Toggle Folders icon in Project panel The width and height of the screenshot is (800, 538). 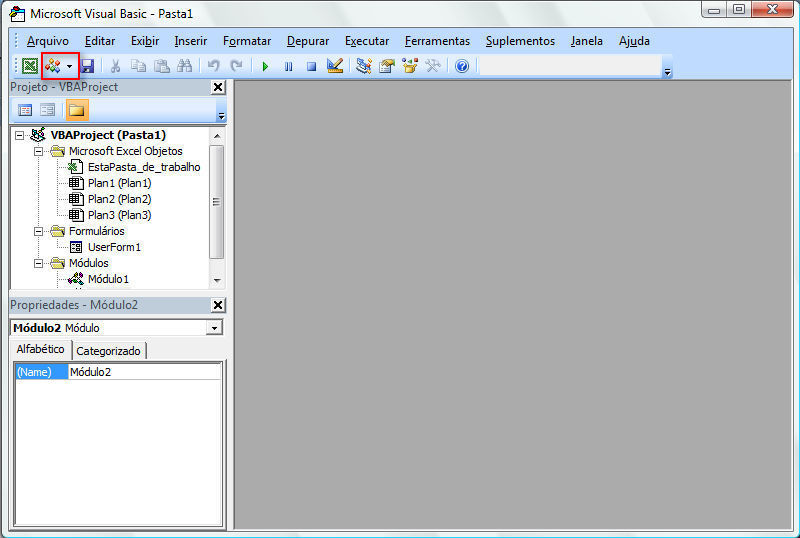77,110
